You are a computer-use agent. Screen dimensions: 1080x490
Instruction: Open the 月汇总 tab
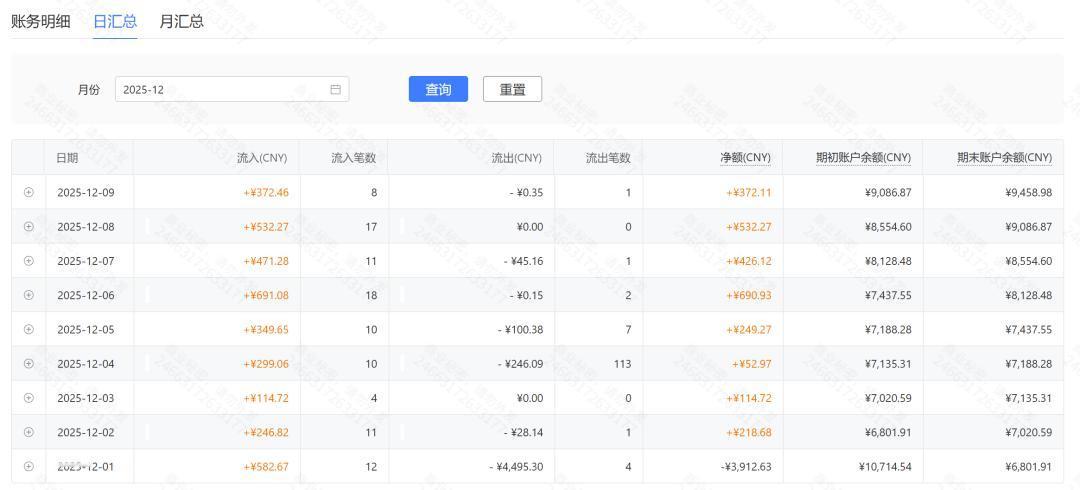coord(181,21)
